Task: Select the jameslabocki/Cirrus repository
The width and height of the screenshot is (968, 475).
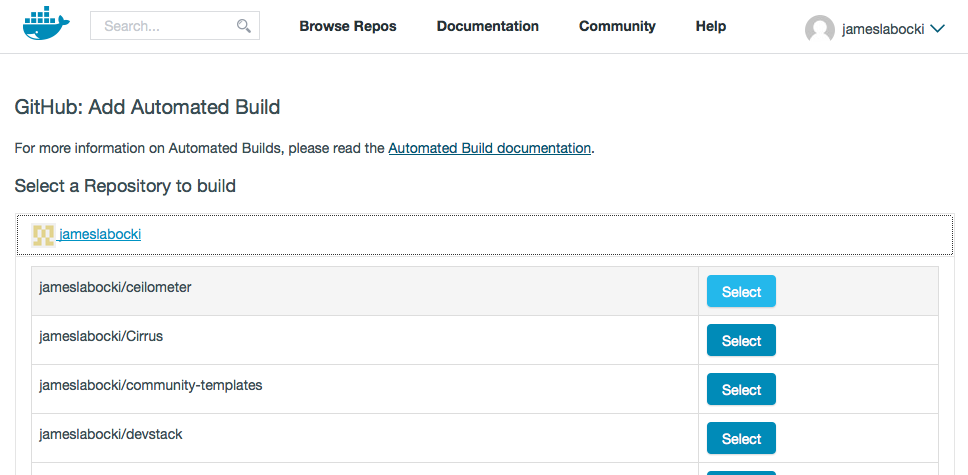Action: click(741, 341)
